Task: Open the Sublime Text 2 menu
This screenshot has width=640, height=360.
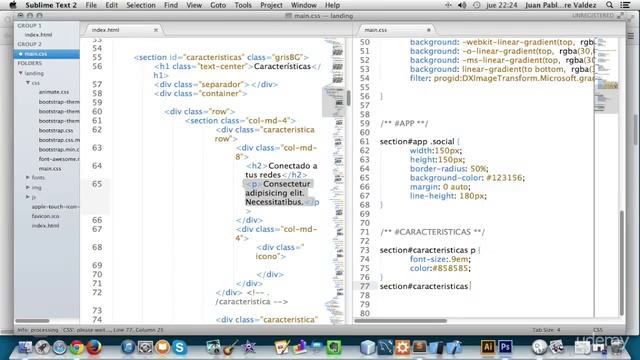Action: [51, 5]
